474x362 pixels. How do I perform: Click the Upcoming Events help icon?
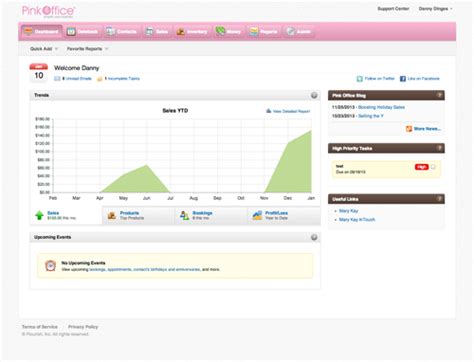pos(314,237)
